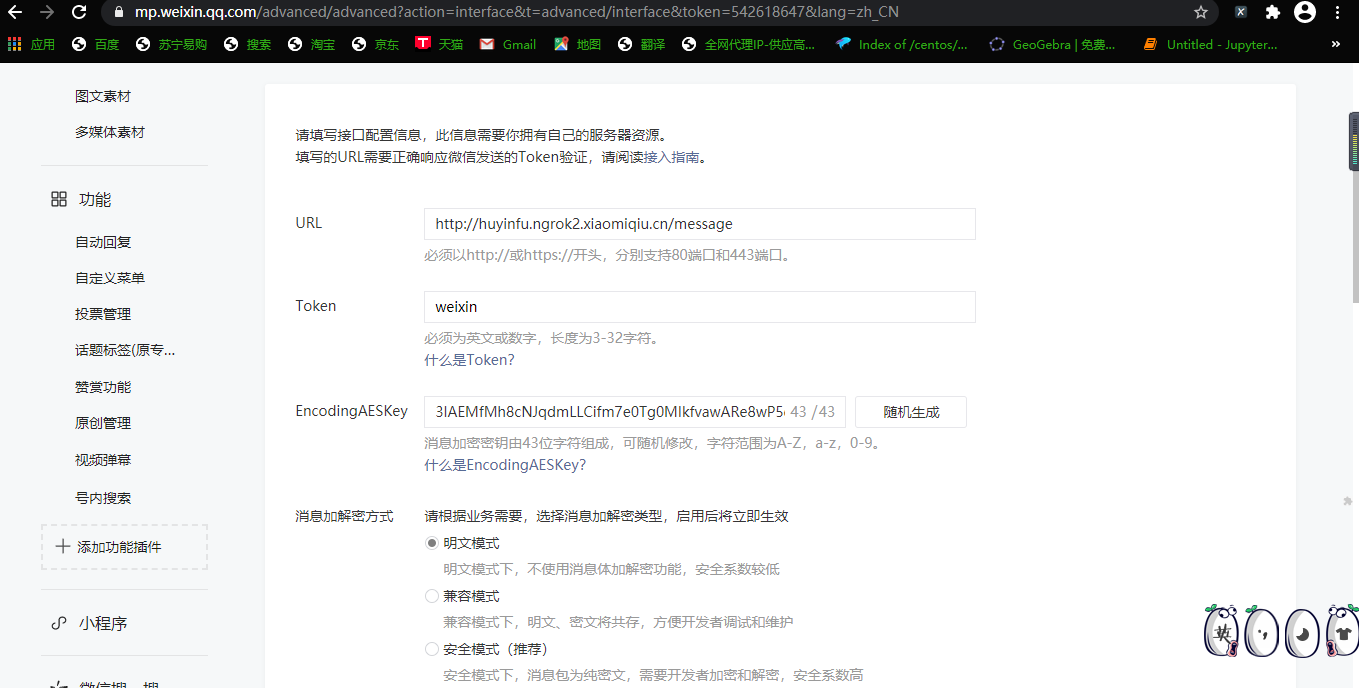
Task: Open 原创管理 in the sidebar
Action: pos(103,423)
